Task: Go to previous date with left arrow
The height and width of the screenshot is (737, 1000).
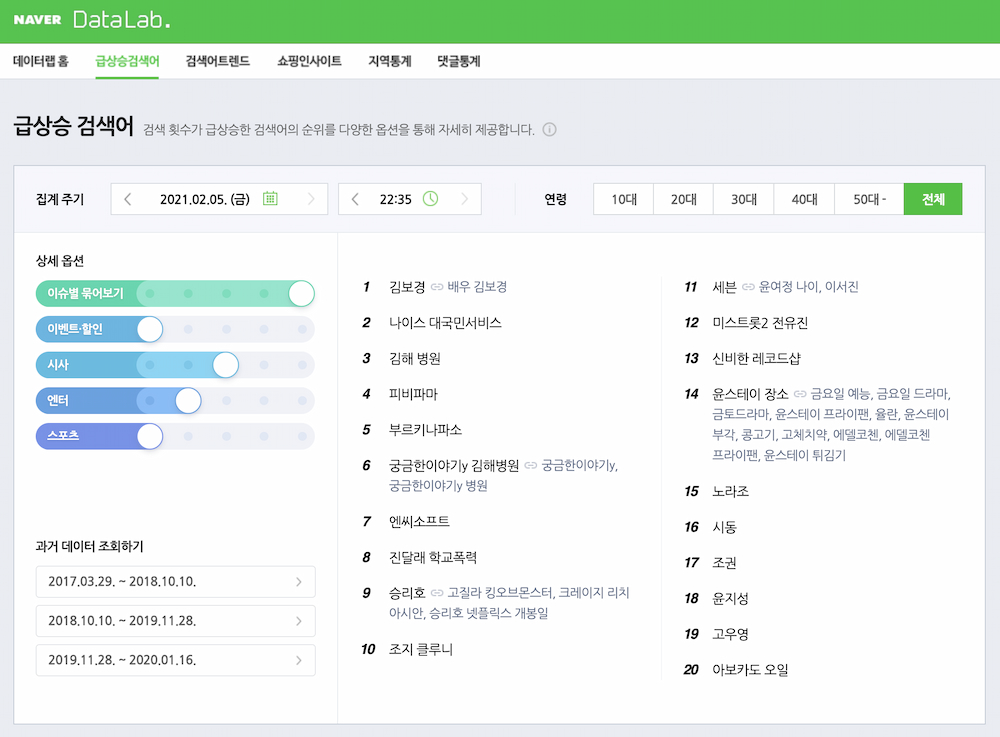Action: point(128,199)
